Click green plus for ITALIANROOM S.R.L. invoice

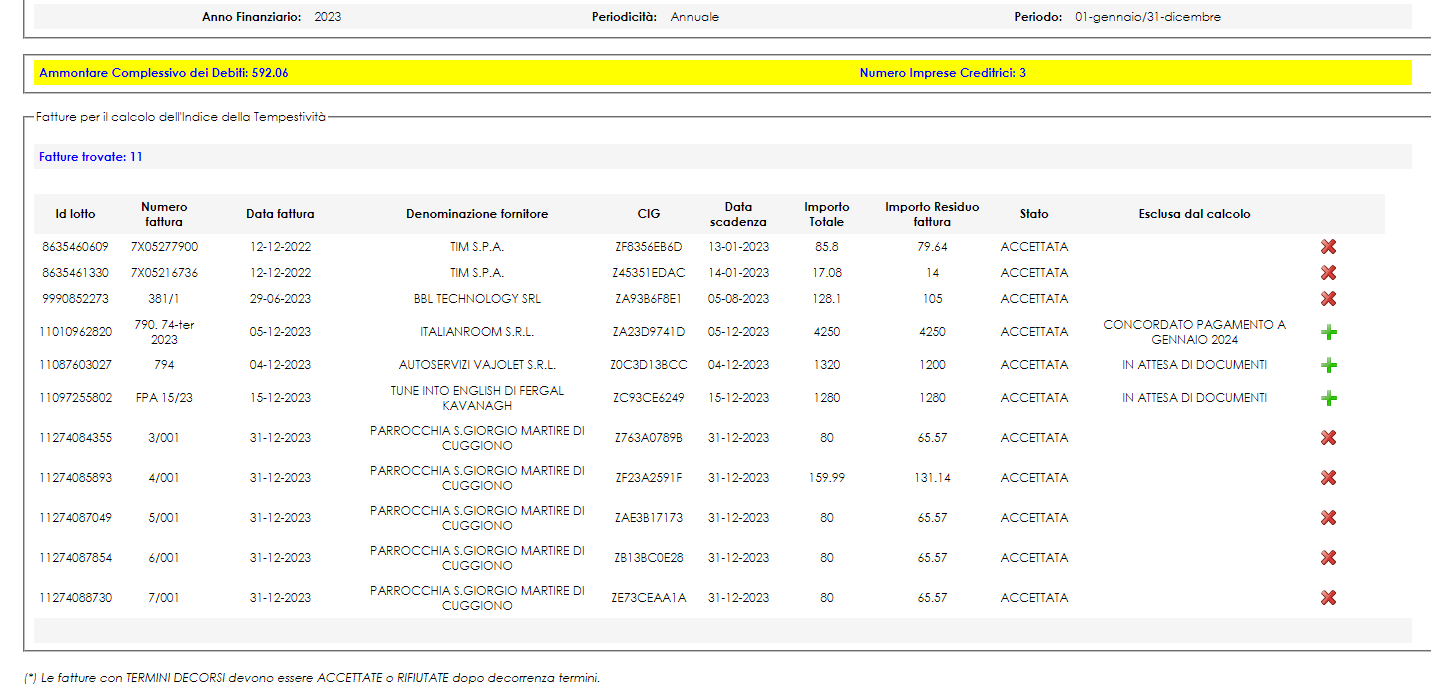(x=1328, y=332)
